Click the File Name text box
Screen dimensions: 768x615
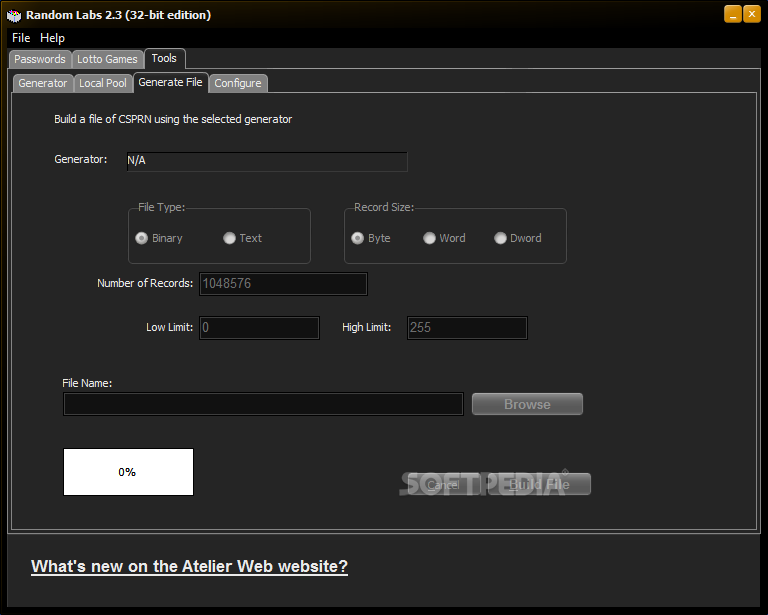pos(264,404)
